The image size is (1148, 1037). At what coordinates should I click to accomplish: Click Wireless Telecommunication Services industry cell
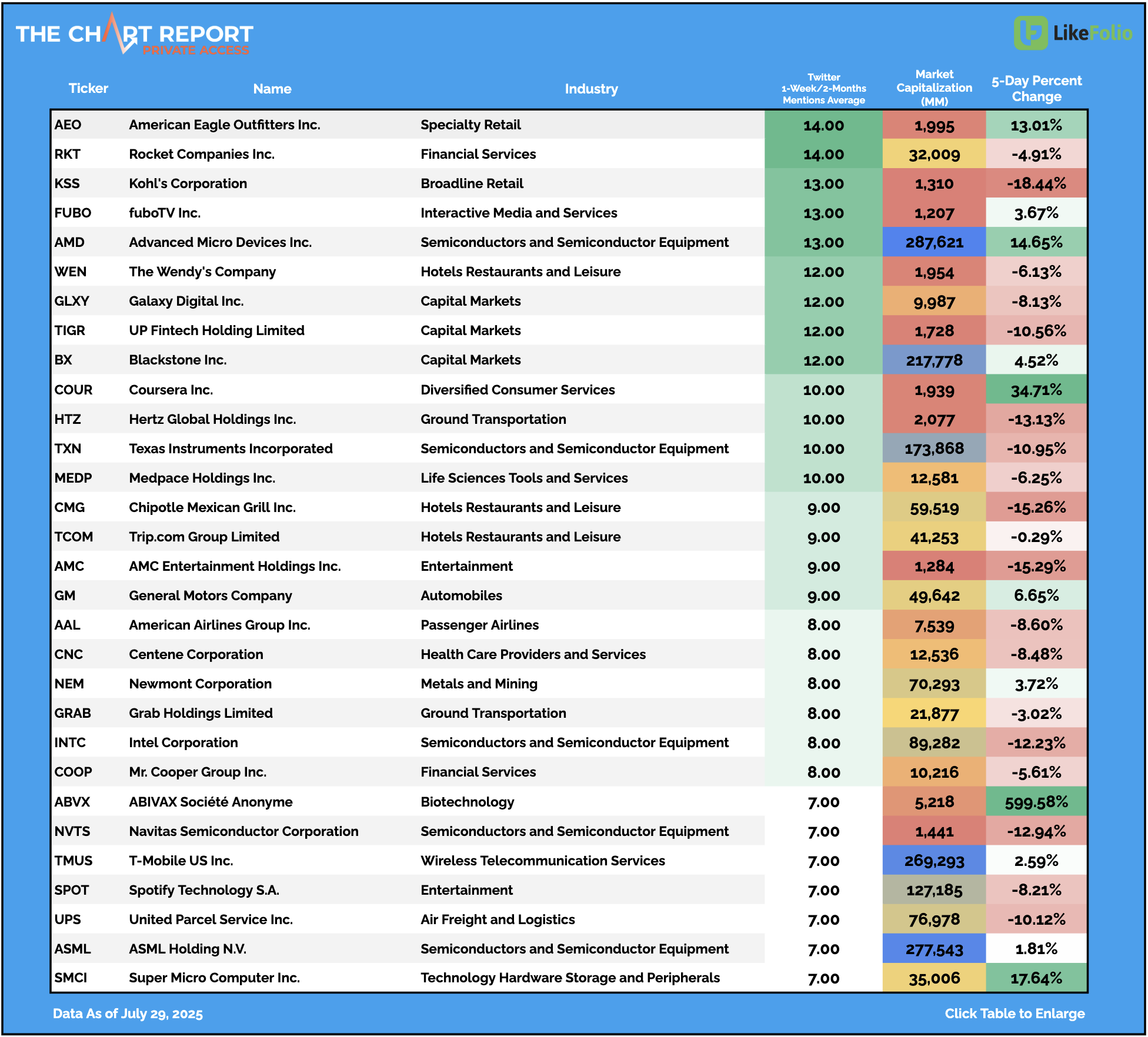click(543, 861)
